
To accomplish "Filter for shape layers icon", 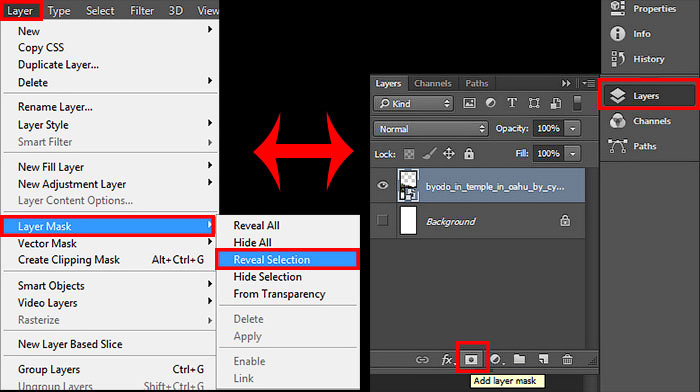I will [534, 103].
